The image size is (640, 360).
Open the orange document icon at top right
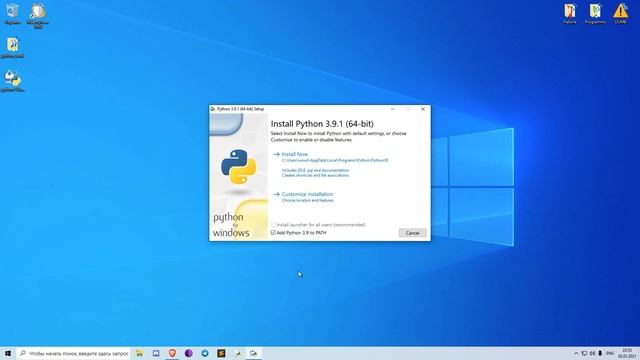tap(570, 13)
